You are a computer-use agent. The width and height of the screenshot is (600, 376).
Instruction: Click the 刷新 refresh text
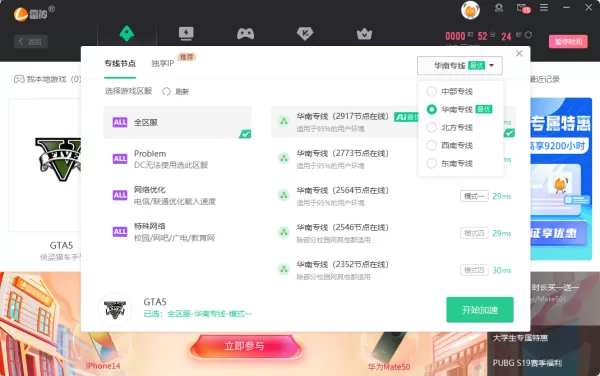[182, 91]
